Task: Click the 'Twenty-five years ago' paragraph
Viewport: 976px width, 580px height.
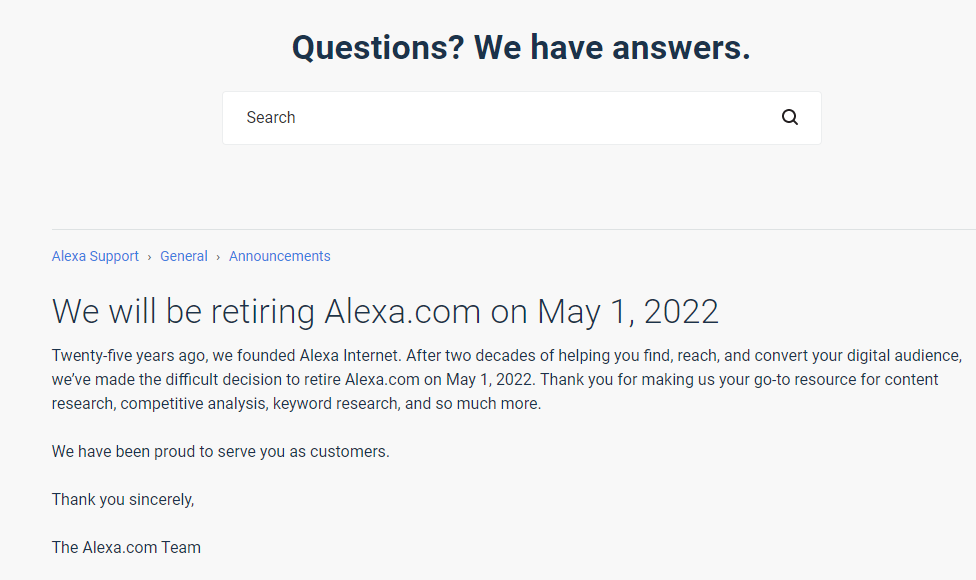Action: (507, 380)
